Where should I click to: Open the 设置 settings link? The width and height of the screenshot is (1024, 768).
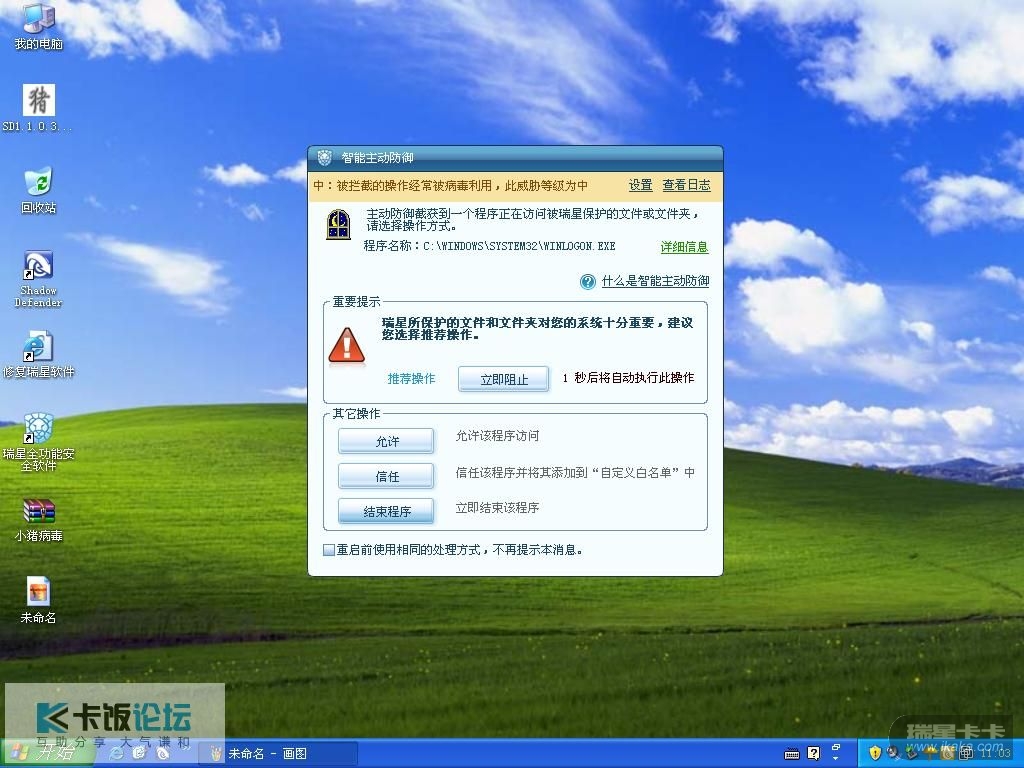click(x=641, y=185)
